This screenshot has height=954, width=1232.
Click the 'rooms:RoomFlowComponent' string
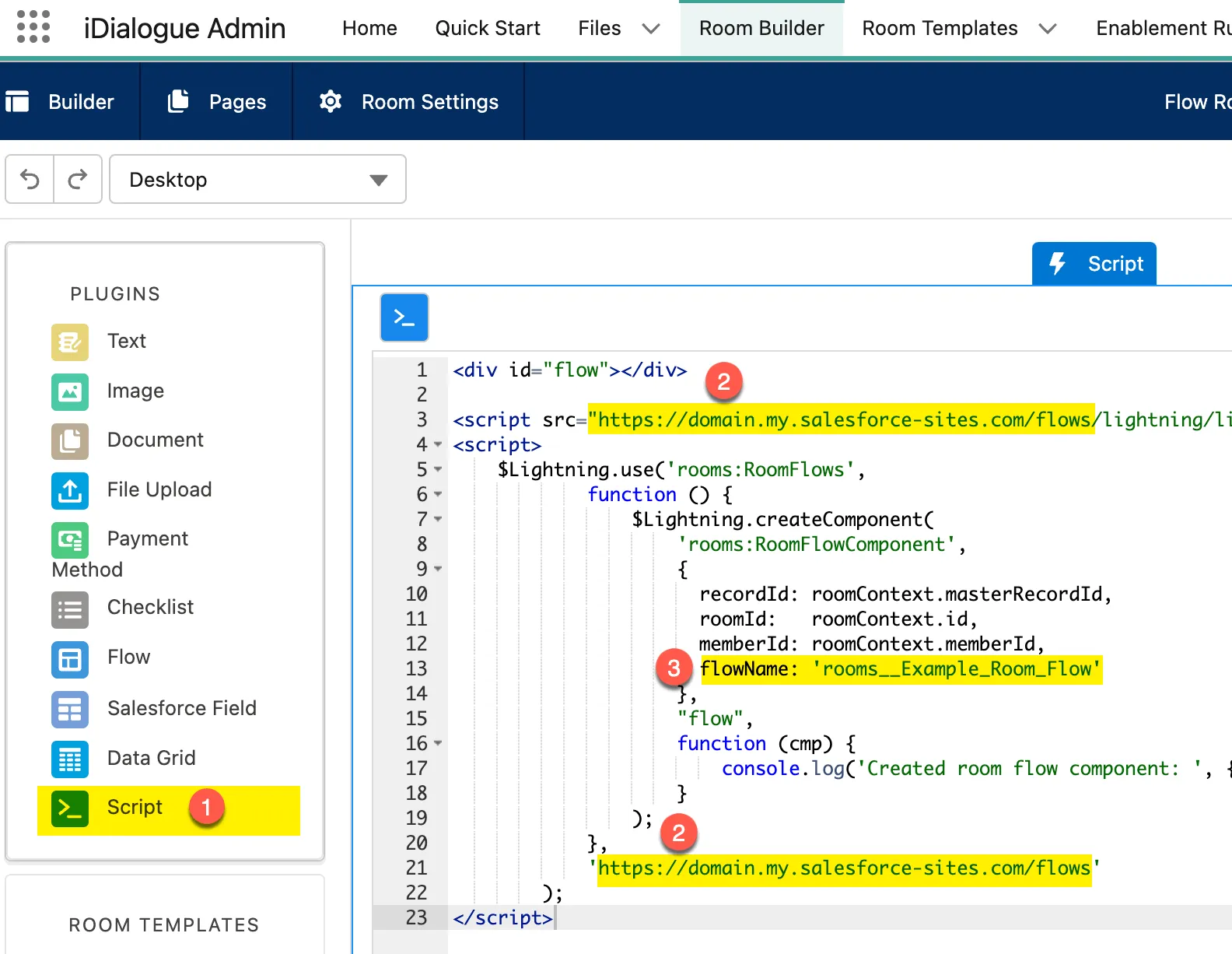[x=816, y=545]
